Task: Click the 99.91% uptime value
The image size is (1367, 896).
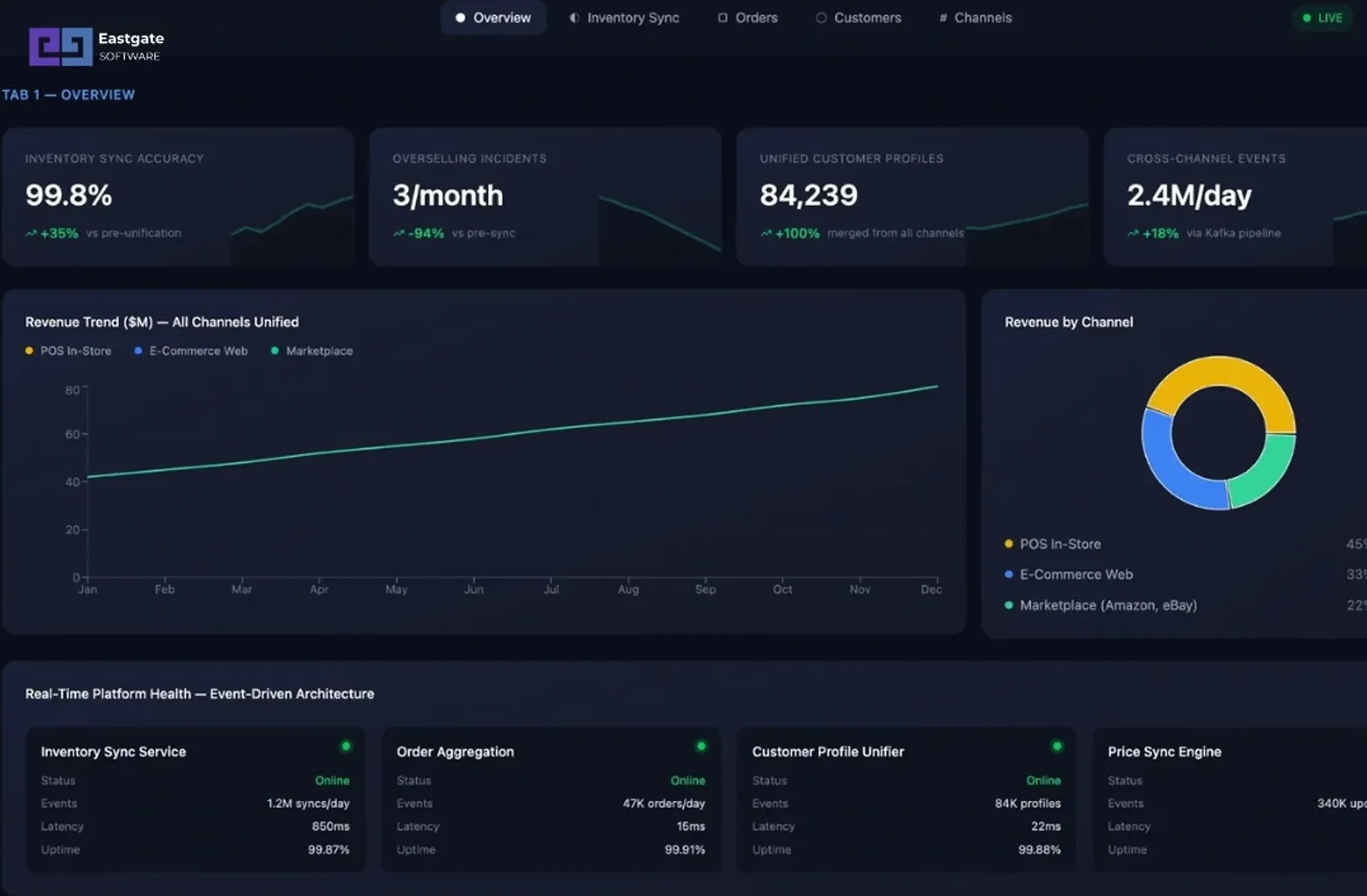Action: point(685,850)
